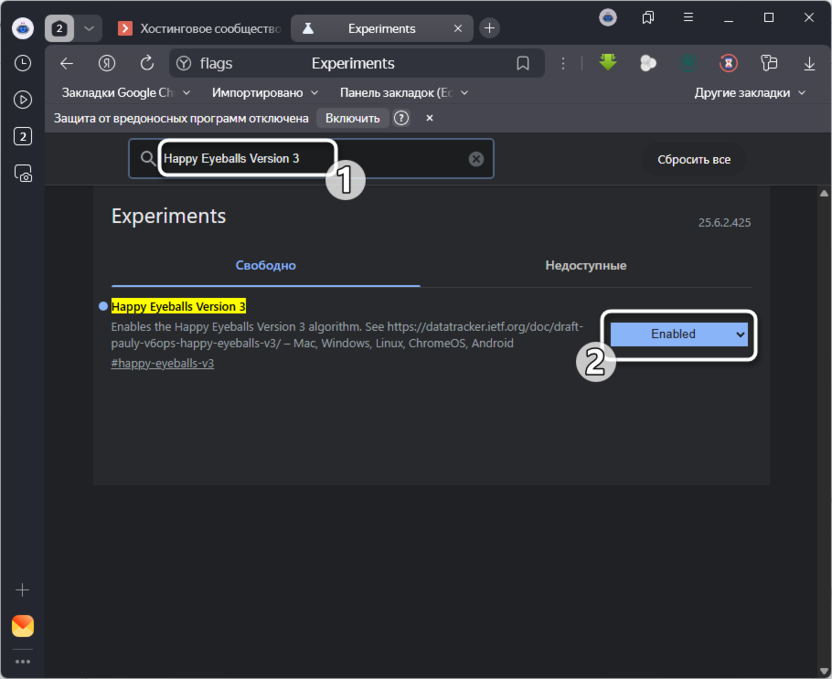Open the Enabled dropdown for Happy Eyeballs
Screen dimensions: 832x679
click(x=679, y=334)
